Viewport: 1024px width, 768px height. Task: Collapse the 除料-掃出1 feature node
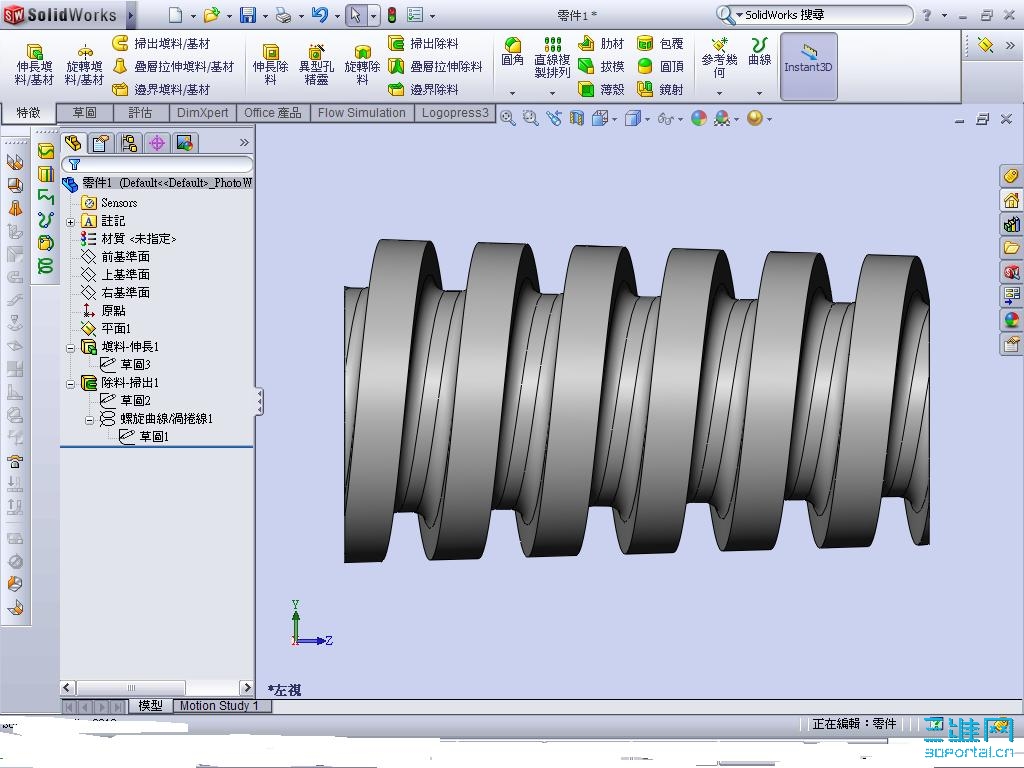71,384
